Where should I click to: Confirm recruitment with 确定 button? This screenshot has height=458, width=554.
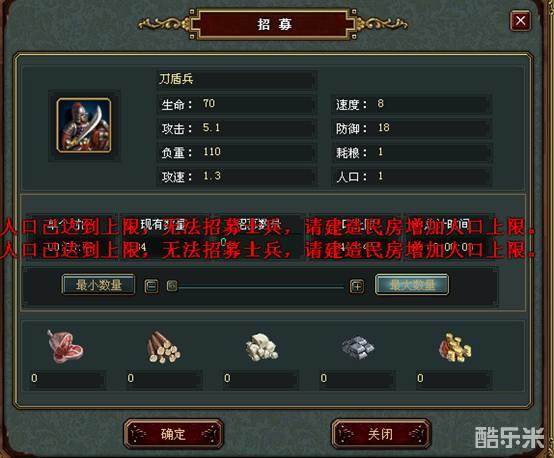pyautogui.click(x=173, y=434)
